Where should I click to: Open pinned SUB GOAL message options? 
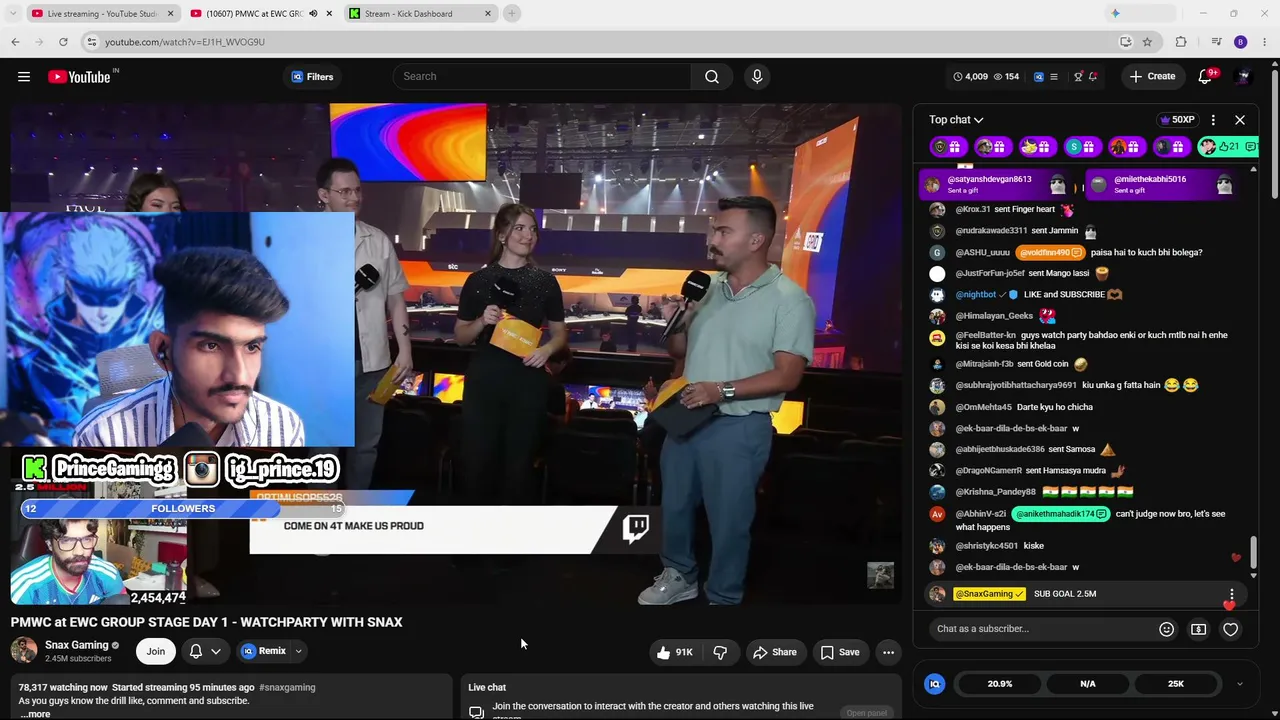1231,594
